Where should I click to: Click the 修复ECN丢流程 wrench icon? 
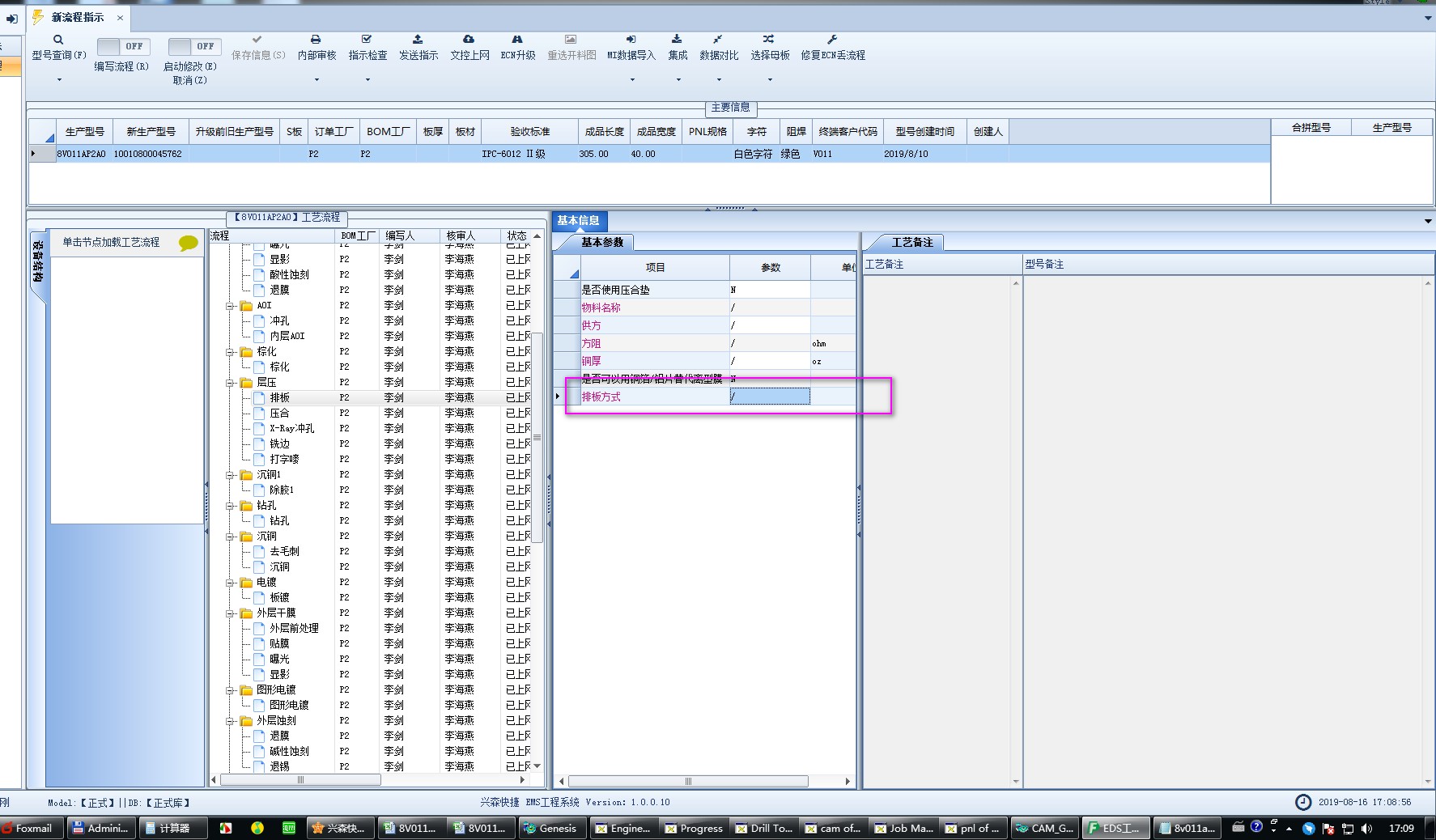[x=832, y=39]
